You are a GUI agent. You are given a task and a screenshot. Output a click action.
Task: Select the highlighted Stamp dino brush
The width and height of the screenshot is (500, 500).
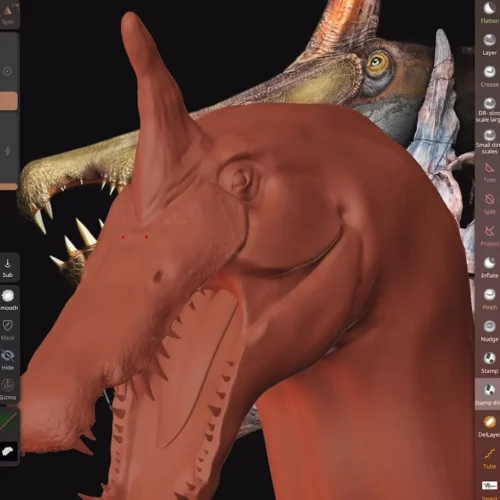(x=488, y=393)
